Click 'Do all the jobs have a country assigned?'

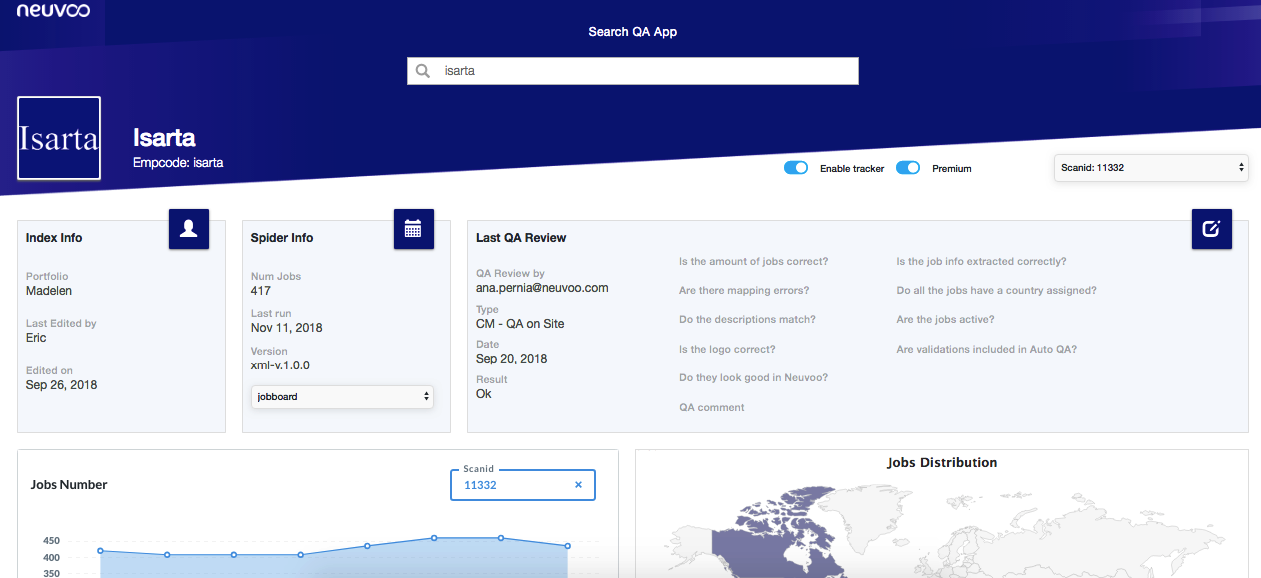tap(996, 291)
